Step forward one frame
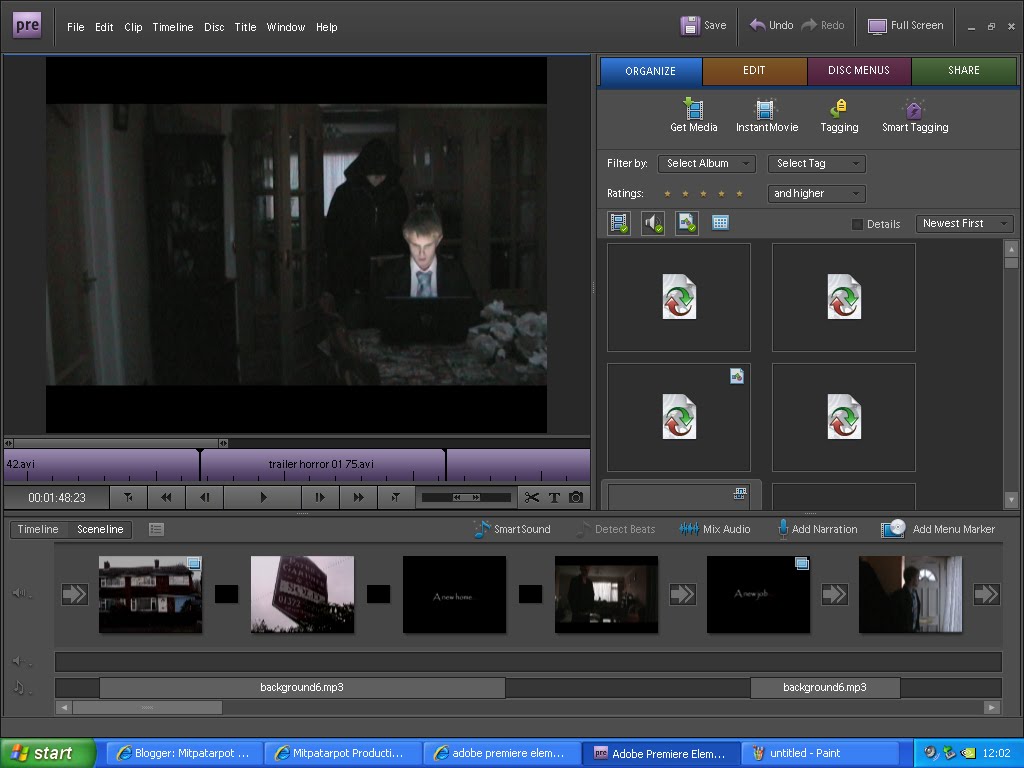This screenshot has height=768, width=1024. coord(320,498)
